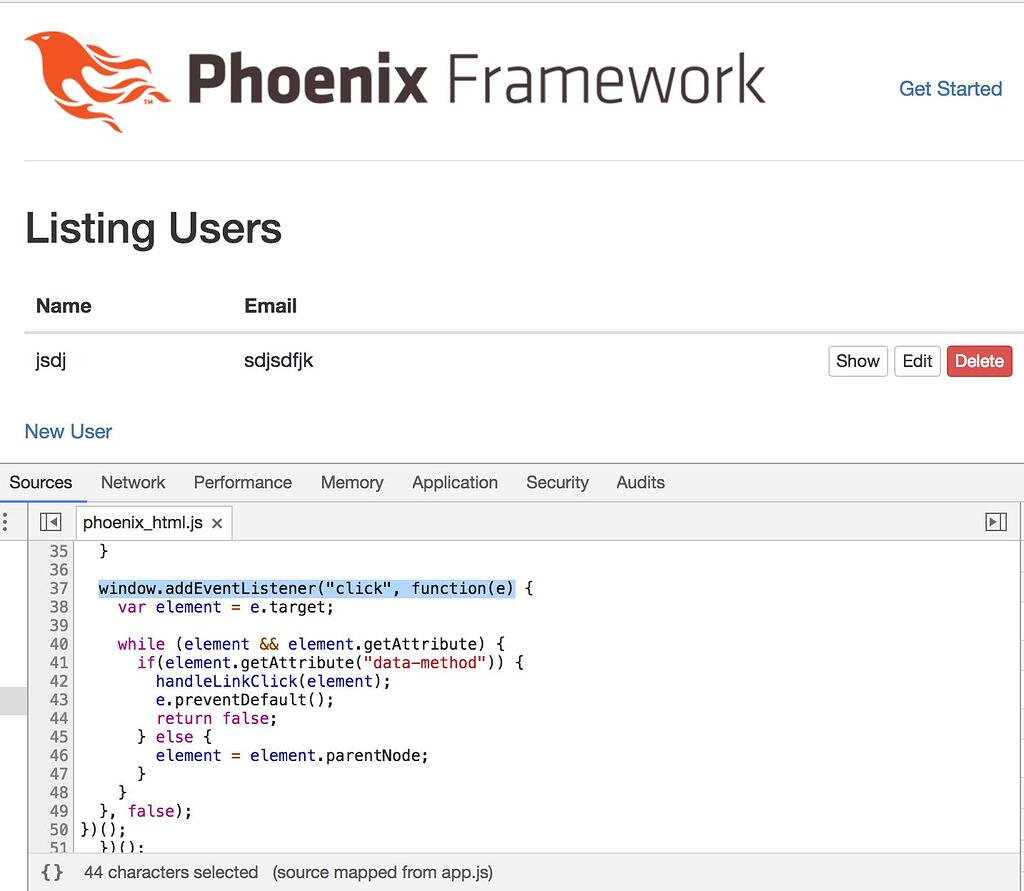Select the Sources tab

coord(41,482)
